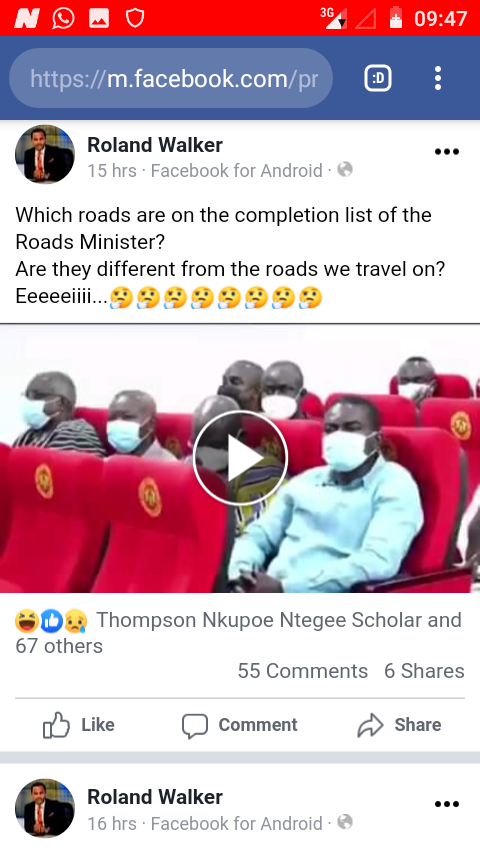Share the Roads Minister post
This screenshot has width=480, height=854.
tap(399, 725)
